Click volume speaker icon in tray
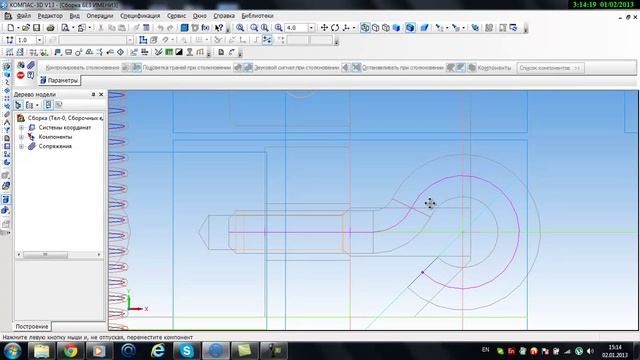640x360 pixels. [x=590, y=351]
